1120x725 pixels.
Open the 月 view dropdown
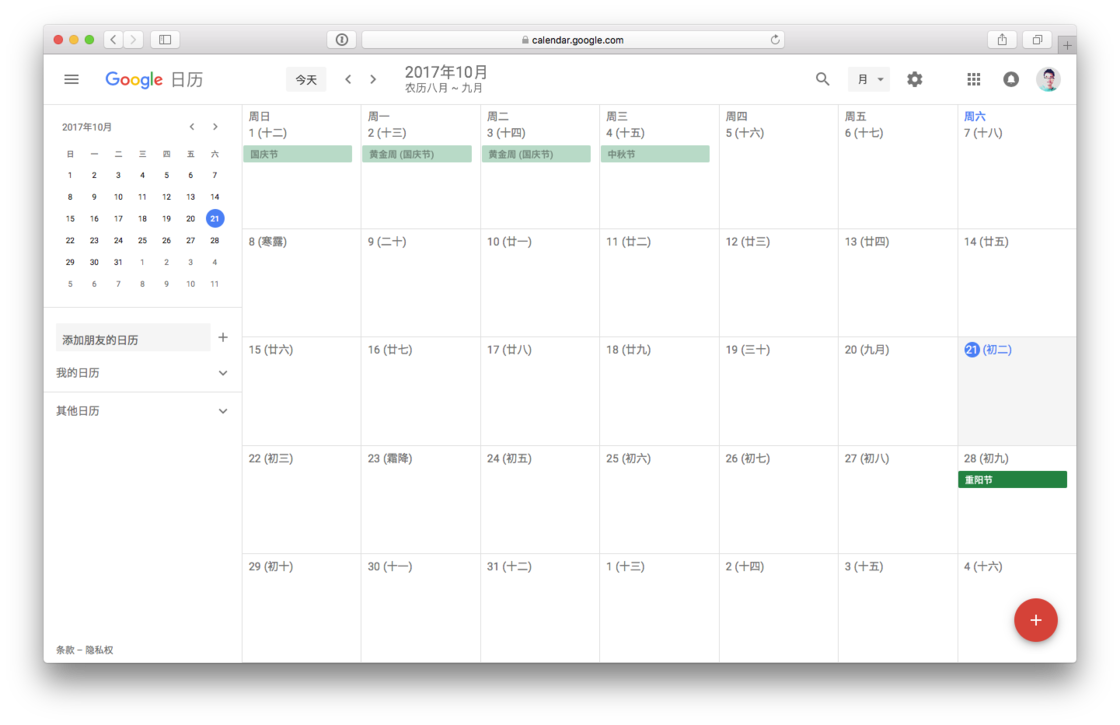[x=869, y=79]
